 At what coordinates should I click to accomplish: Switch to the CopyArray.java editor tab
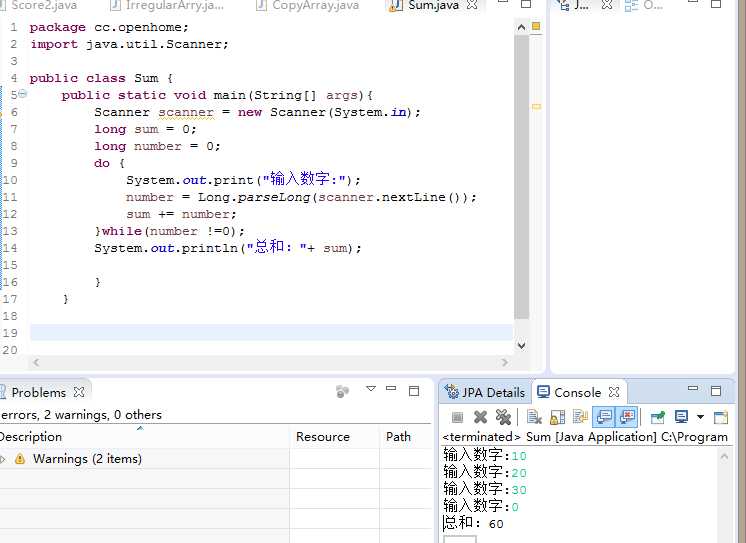coord(307,5)
